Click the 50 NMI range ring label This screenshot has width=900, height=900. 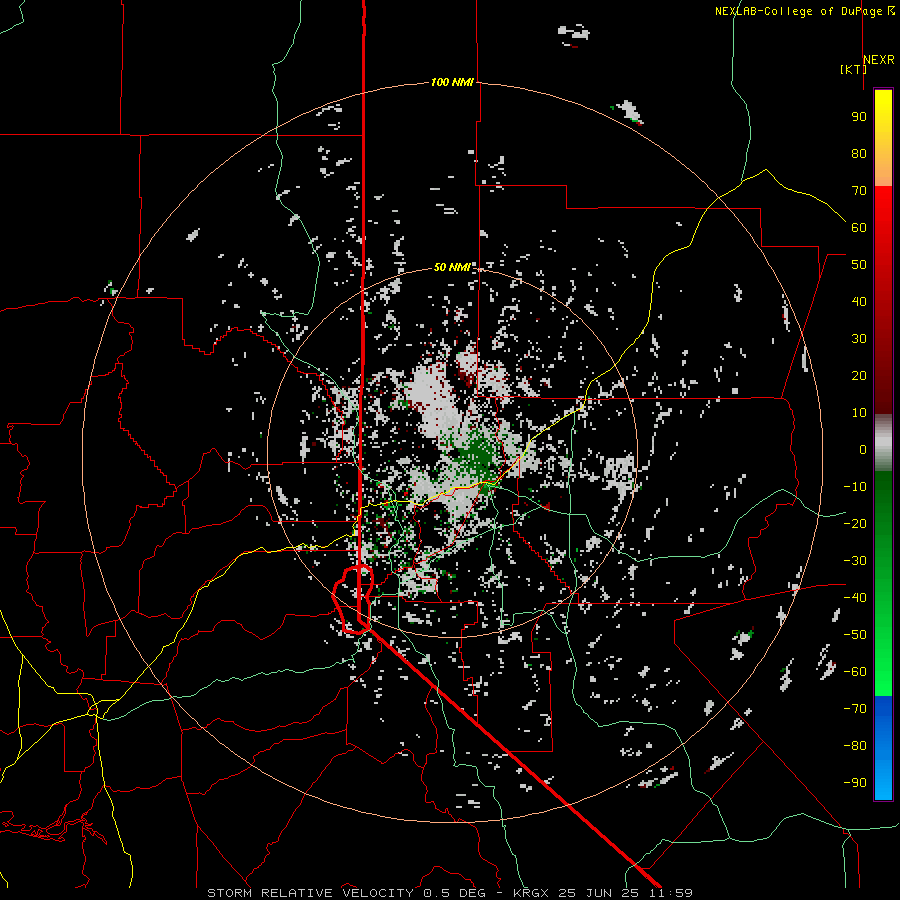point(452,267)
